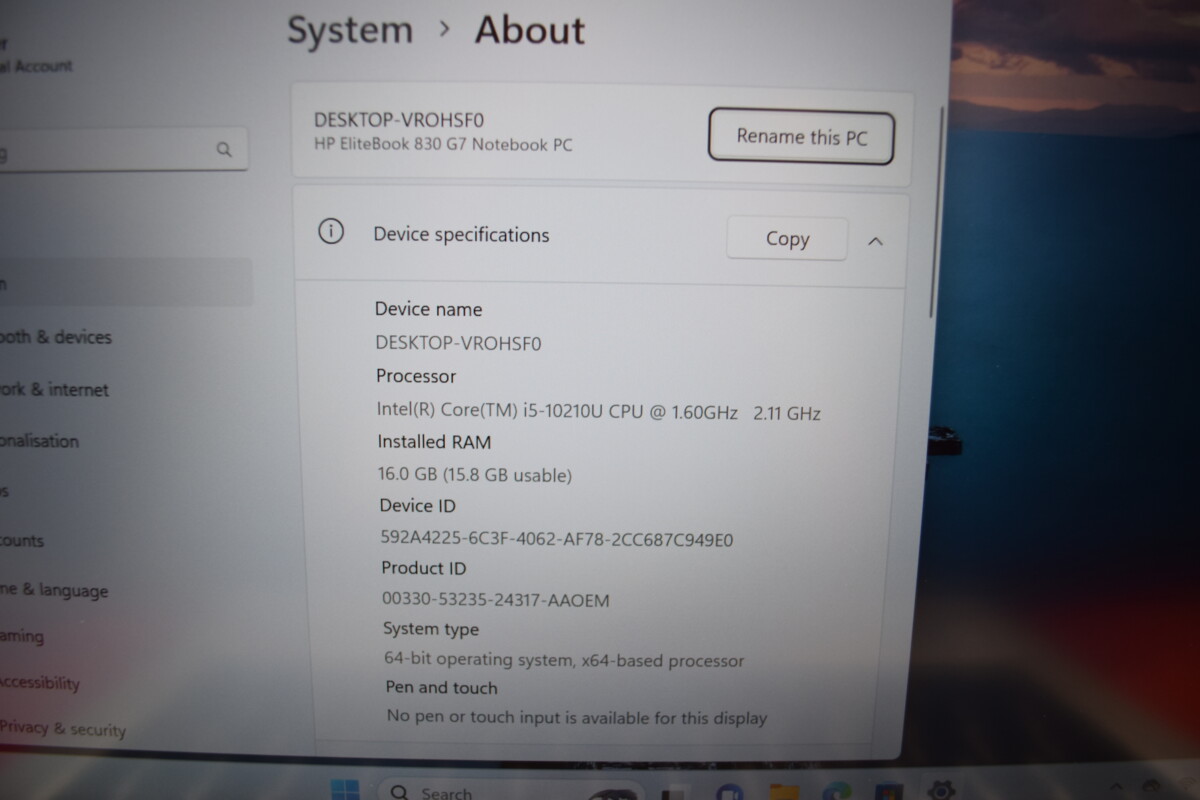
Task: Click the Device specifications info icon
Action: tap(330, 233)
